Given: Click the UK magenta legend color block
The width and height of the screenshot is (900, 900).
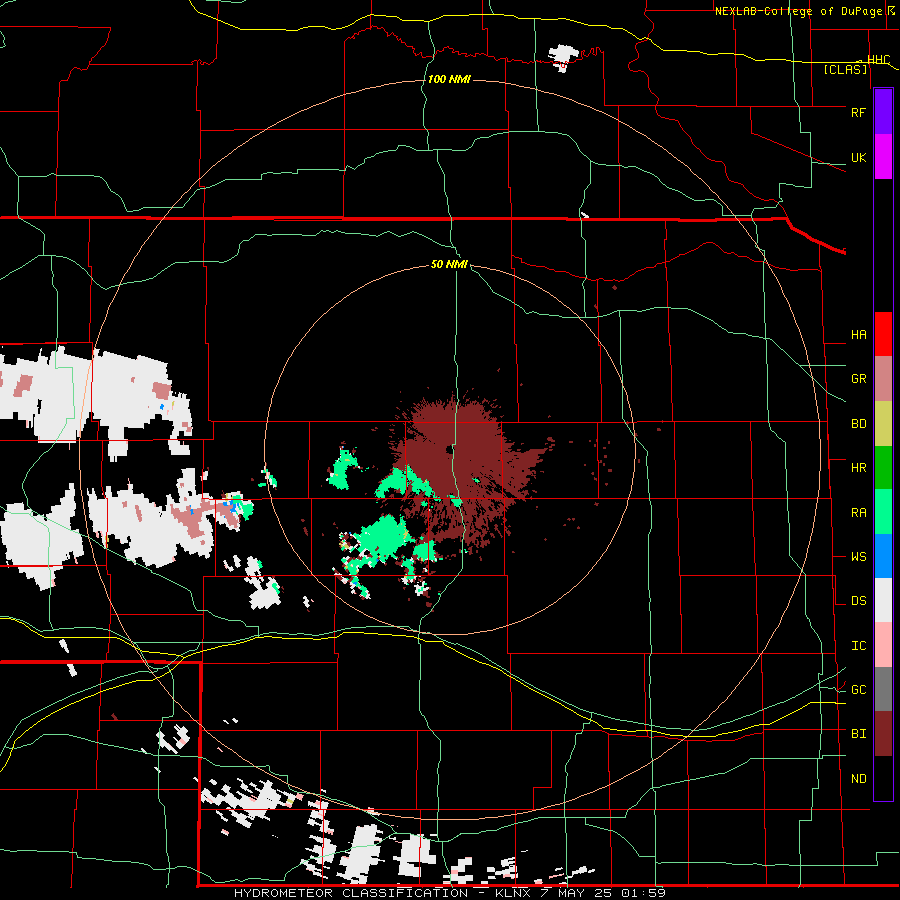Looking at the screenshot, I should (883, 157).
